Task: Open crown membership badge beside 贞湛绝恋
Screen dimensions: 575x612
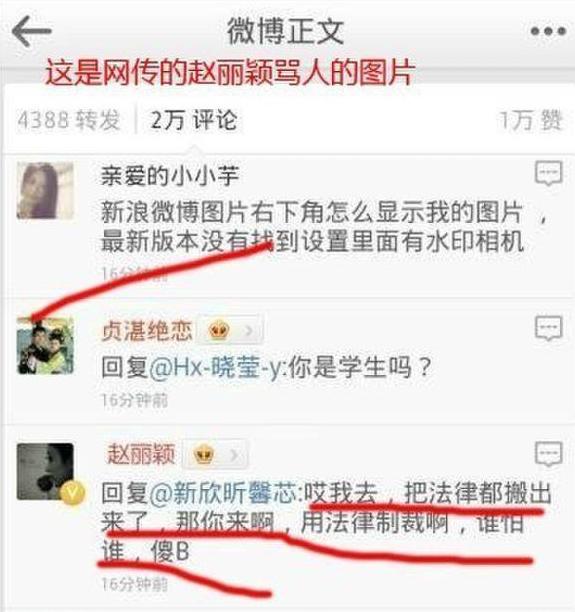Action: 230,331
